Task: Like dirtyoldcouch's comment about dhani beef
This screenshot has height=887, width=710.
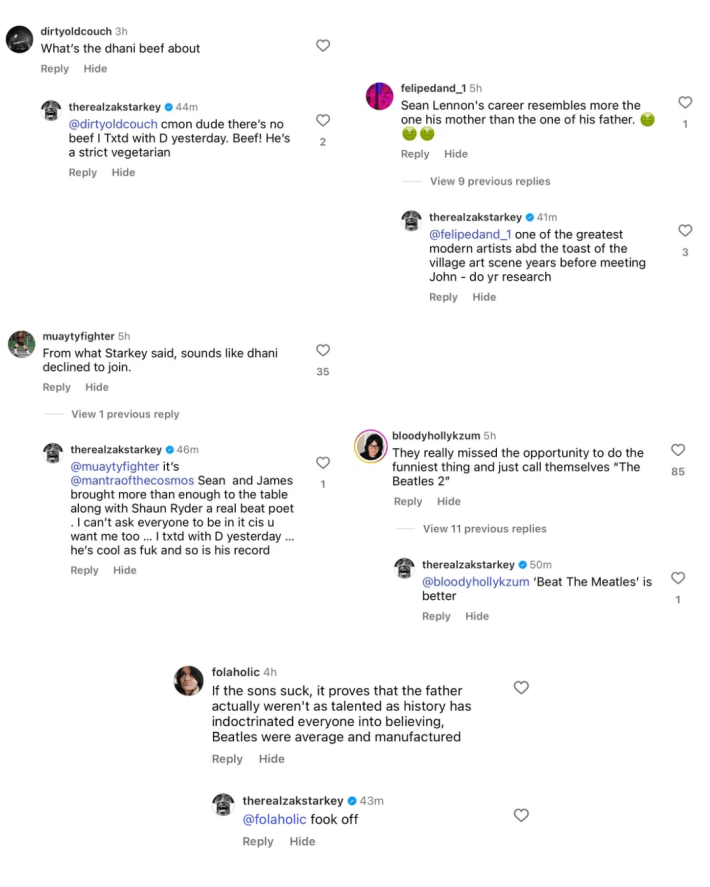Action: (323, 46)
